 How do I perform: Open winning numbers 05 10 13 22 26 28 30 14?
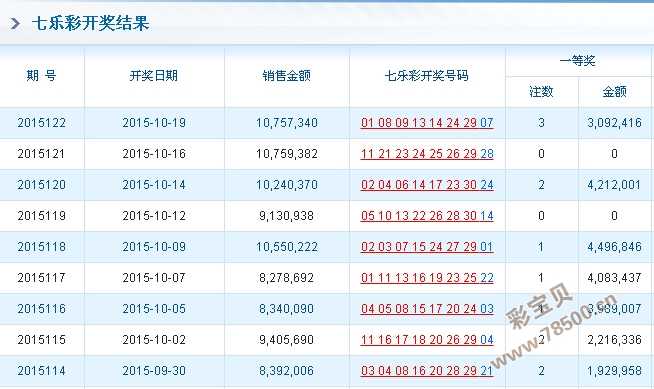427,216
